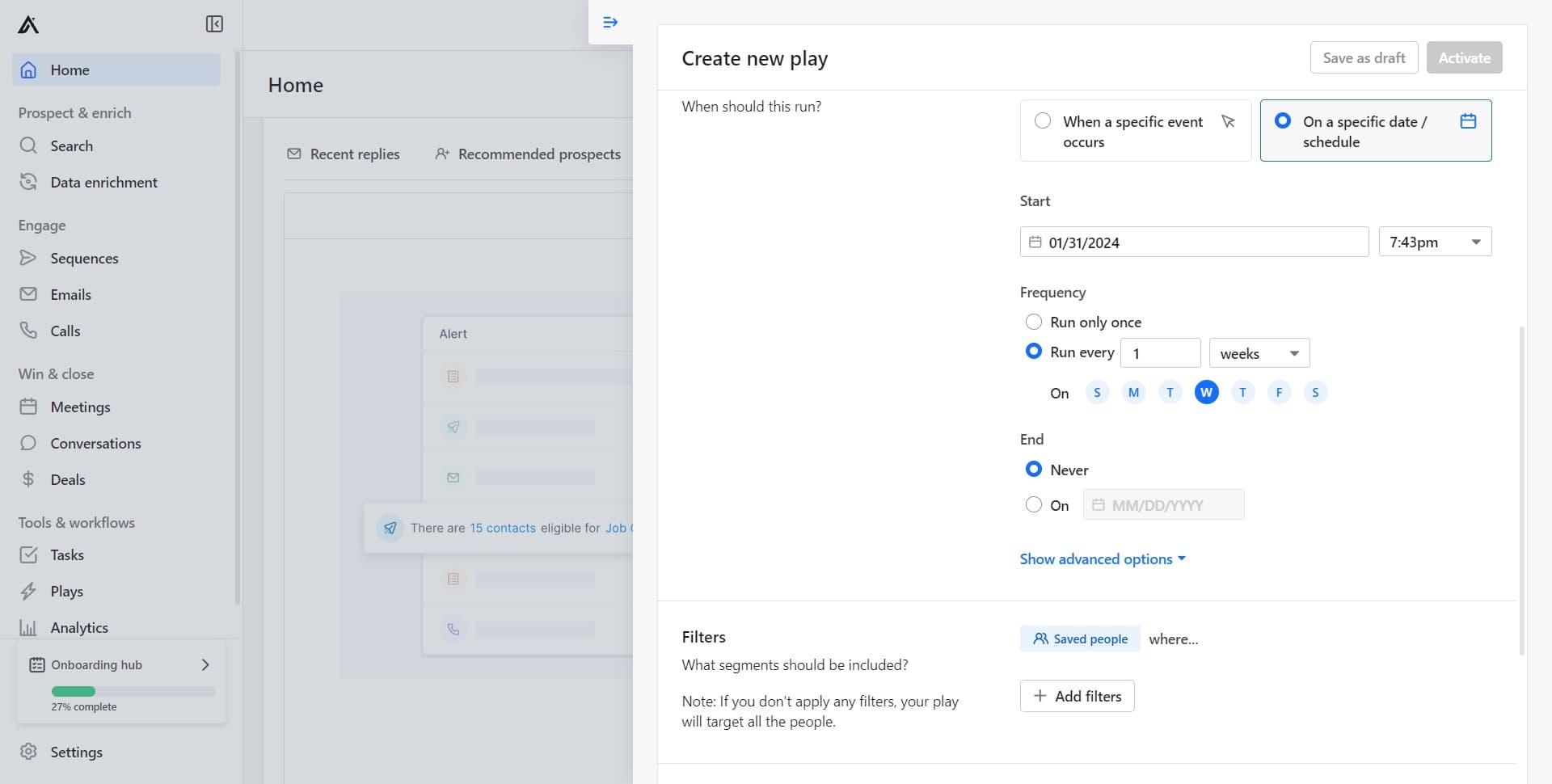This screenshot has width=1552, height=784.
Task: Select the Deals dollar icon
Action: pyautogui.click(x=28, y=479)
